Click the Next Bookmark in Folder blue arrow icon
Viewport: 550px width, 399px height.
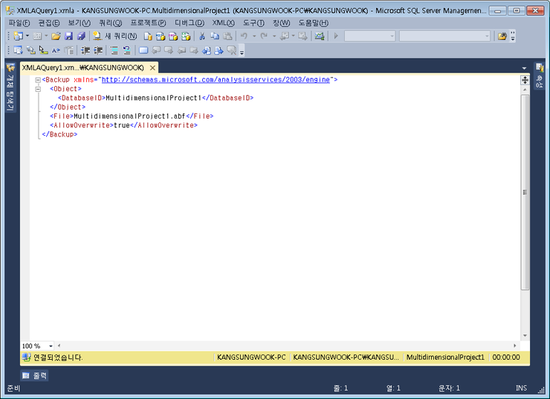click(219, 50)
